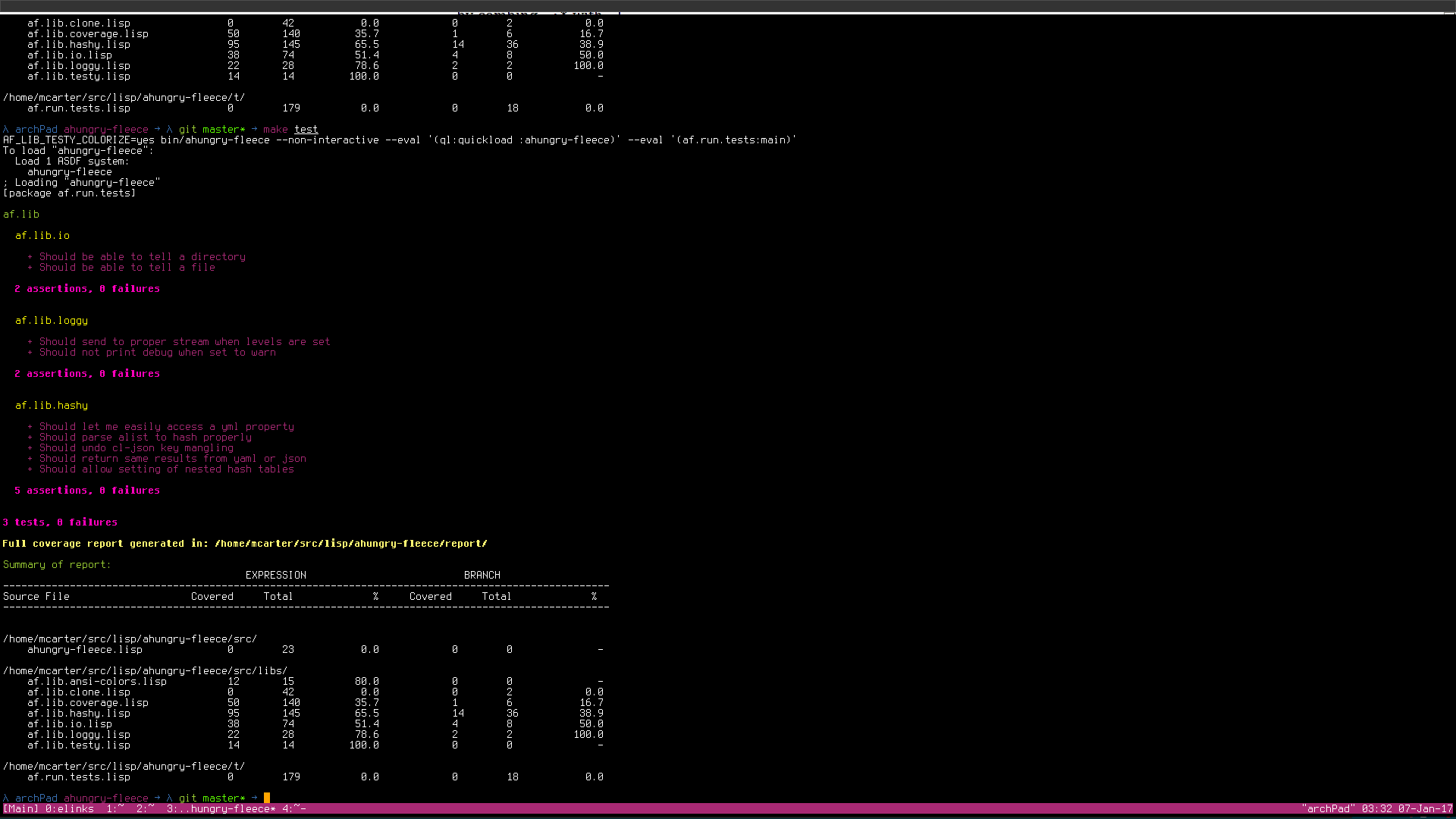This screenshot has height=819, width=1456.
Task: Click "Should return same results from yaml or json"
Action: [172, 459]
